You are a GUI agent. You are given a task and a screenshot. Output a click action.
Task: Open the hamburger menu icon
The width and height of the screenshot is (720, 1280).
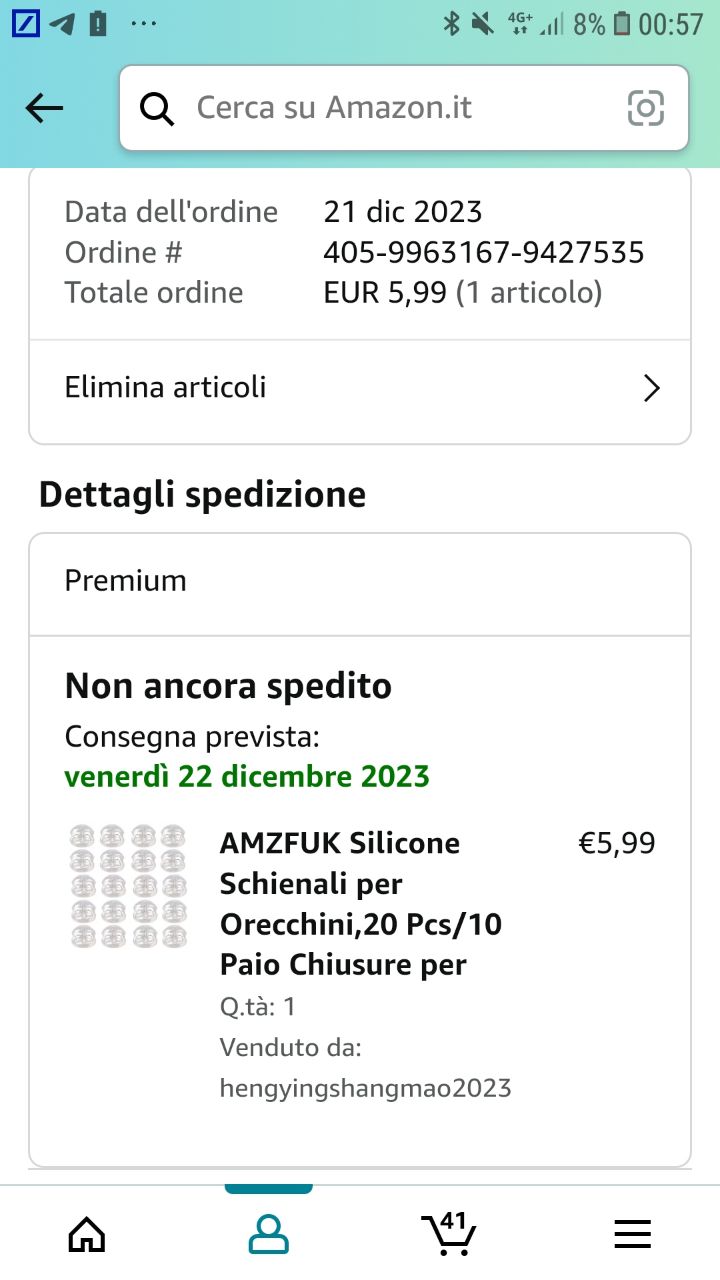(x=632, y=1235)
